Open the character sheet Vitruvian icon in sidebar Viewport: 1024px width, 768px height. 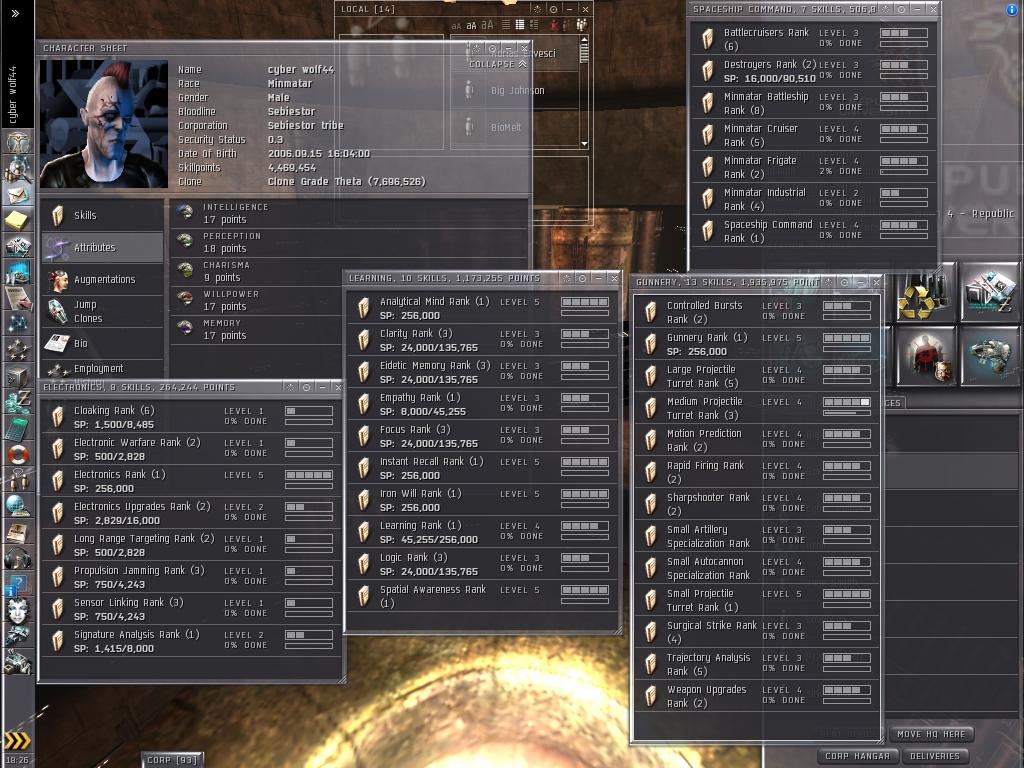click(x=18, y=142)
